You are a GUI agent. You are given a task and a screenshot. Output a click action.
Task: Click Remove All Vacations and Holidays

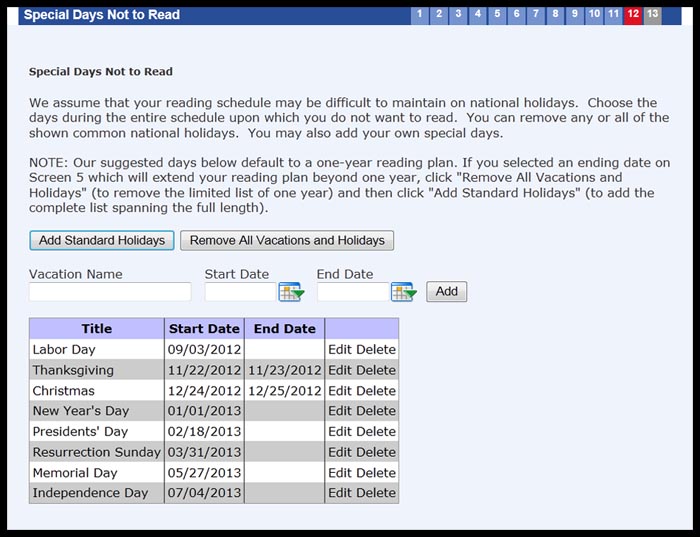point(287,240)
